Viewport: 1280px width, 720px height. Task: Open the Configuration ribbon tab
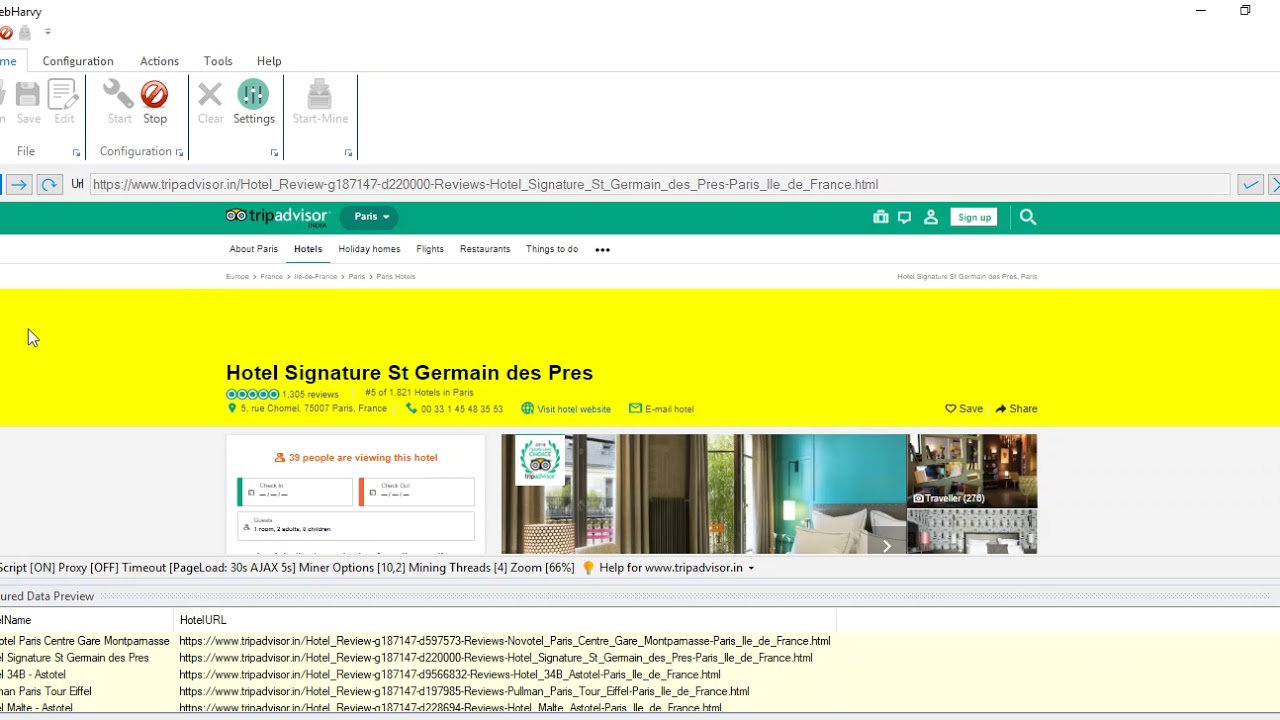tap(78, 61)
